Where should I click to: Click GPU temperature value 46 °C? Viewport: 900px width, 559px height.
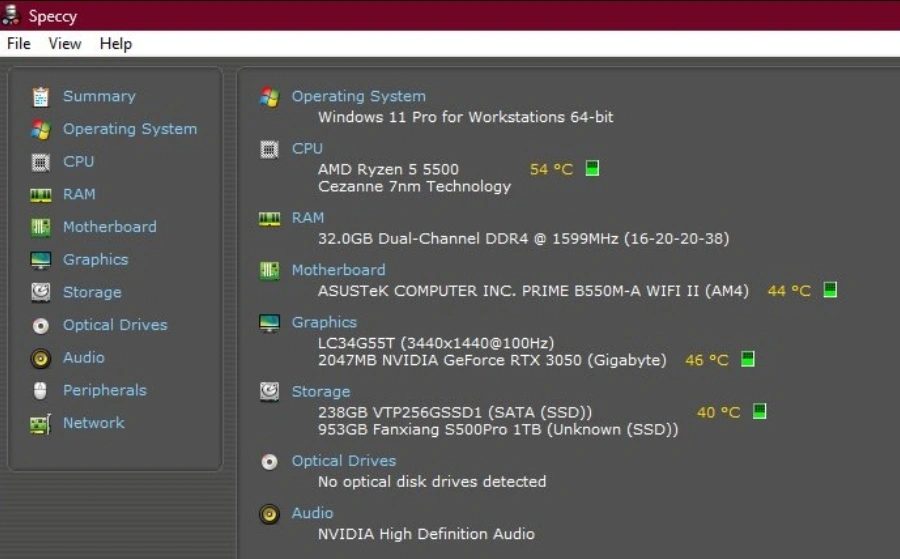(x=707, y=360)
